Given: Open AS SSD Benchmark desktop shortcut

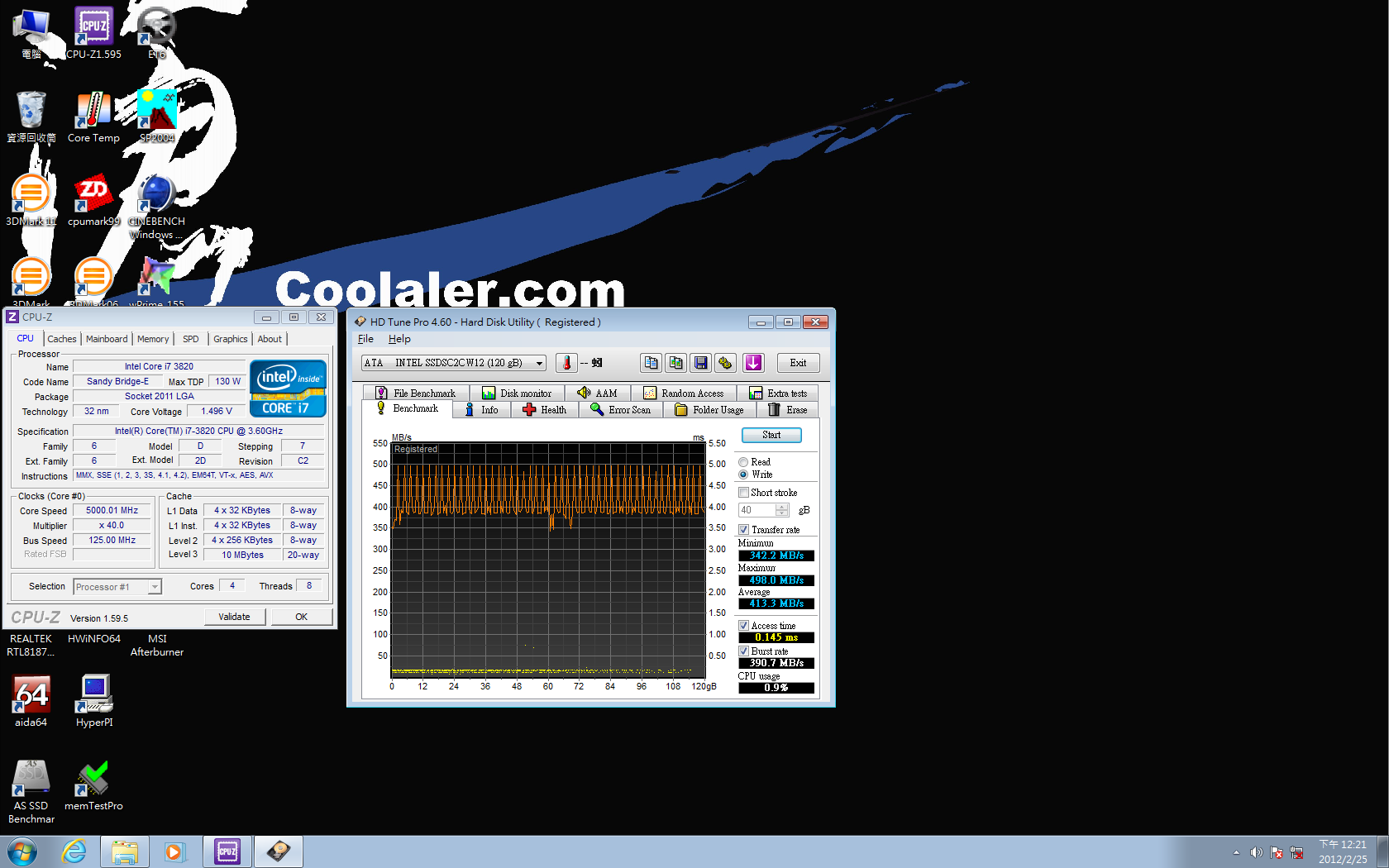Looking at the screenshot, I should click(31, 792).
